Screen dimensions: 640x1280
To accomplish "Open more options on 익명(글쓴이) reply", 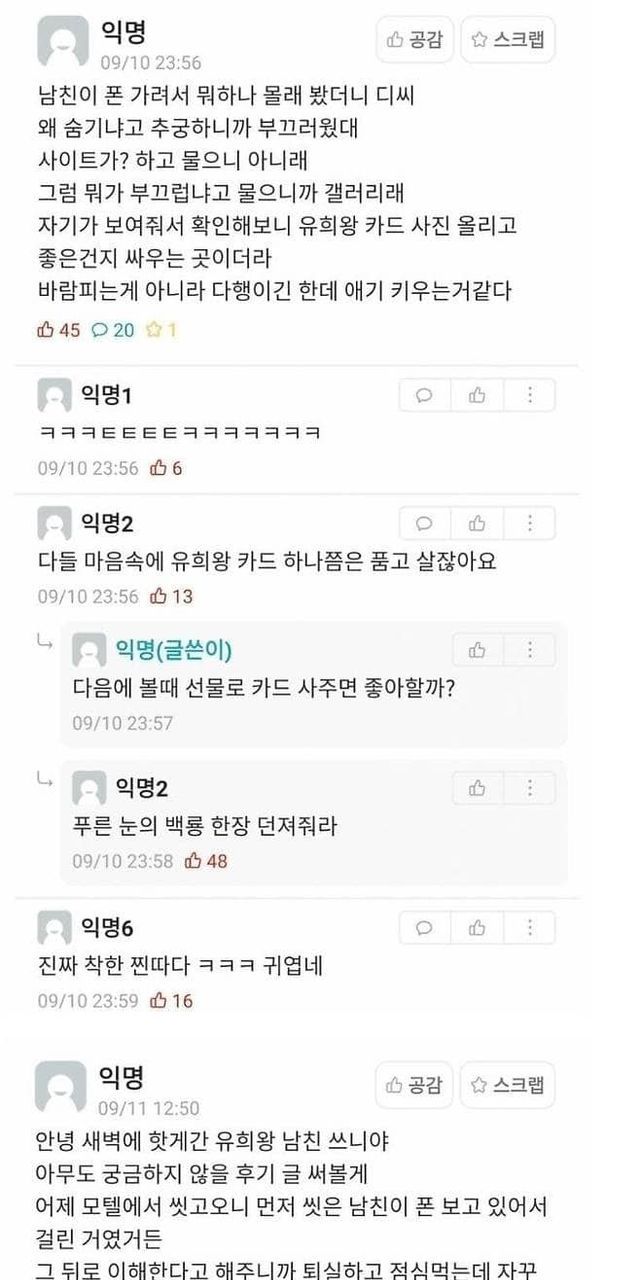I will coord(529,650).
